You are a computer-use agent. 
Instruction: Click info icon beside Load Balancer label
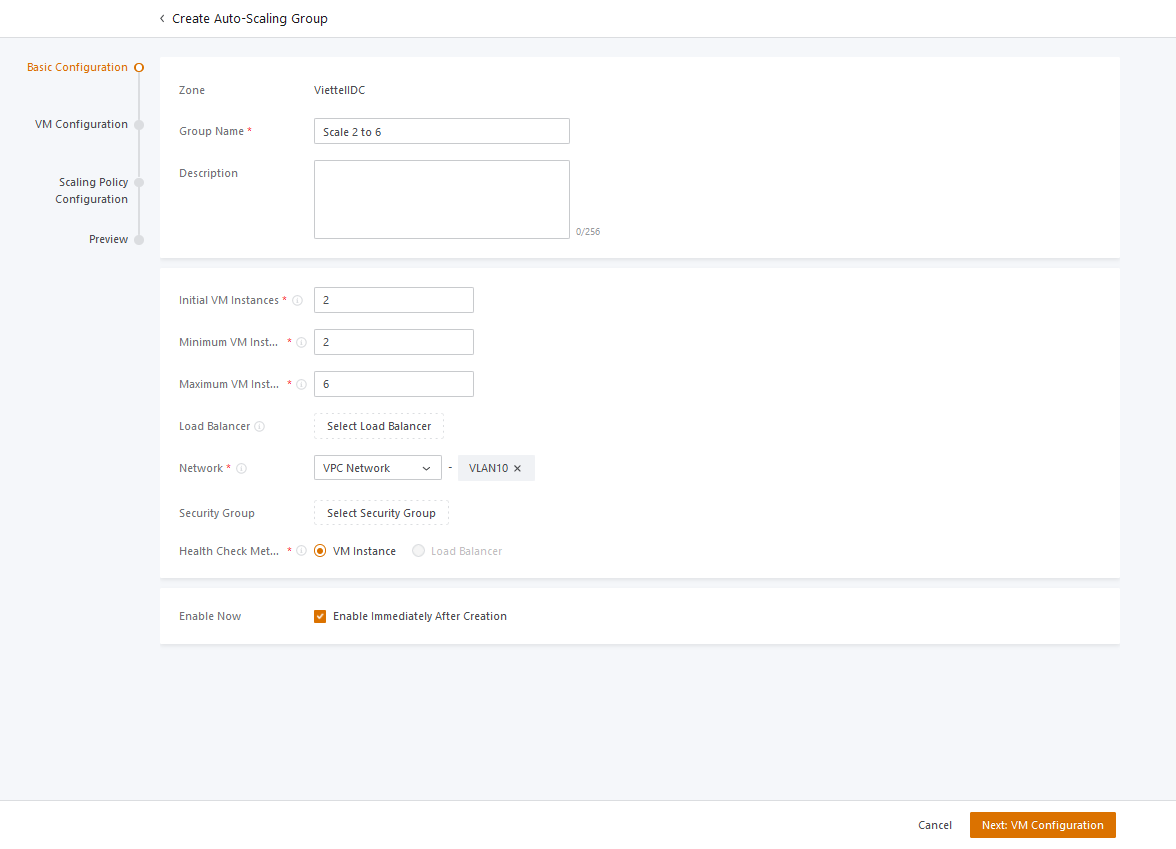(260, 427)
